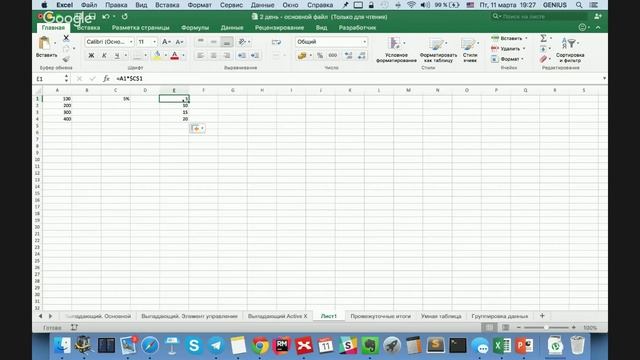The image size is (640, 360).
Task: Open font color dropdown arrow
Action: (x=183, y=56)
